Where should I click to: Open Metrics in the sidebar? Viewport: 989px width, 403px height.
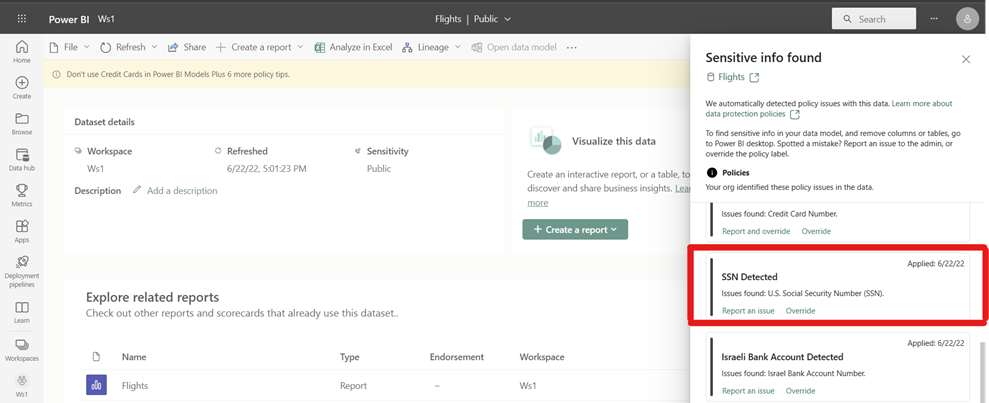click(x=21, y=196)
